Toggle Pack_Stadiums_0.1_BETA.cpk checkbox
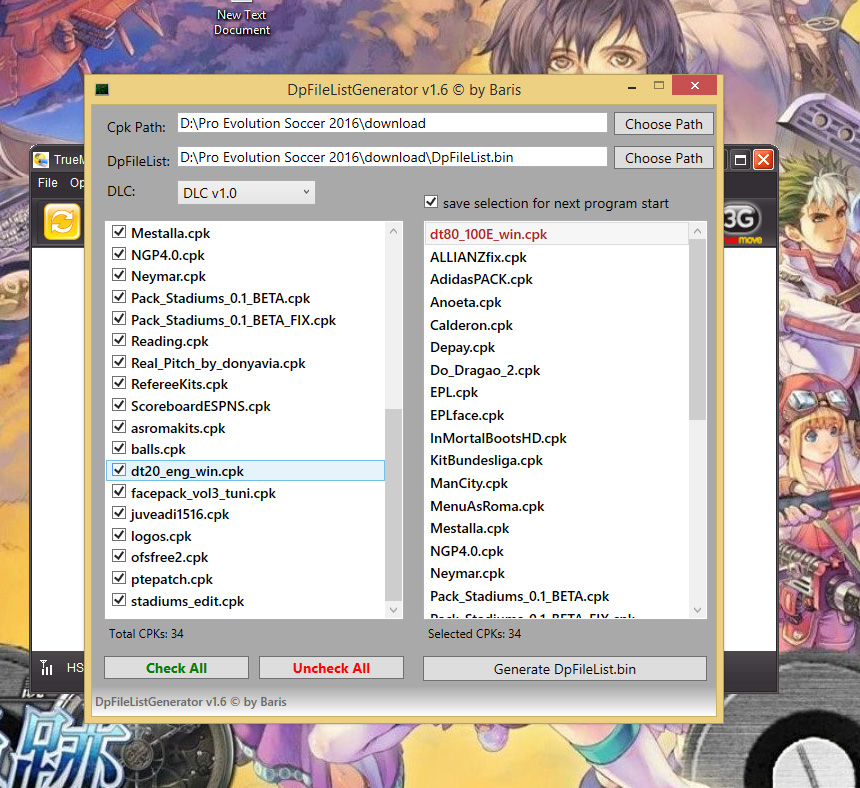The width and height of the screenshot is (860, 788). pos(118,297)
